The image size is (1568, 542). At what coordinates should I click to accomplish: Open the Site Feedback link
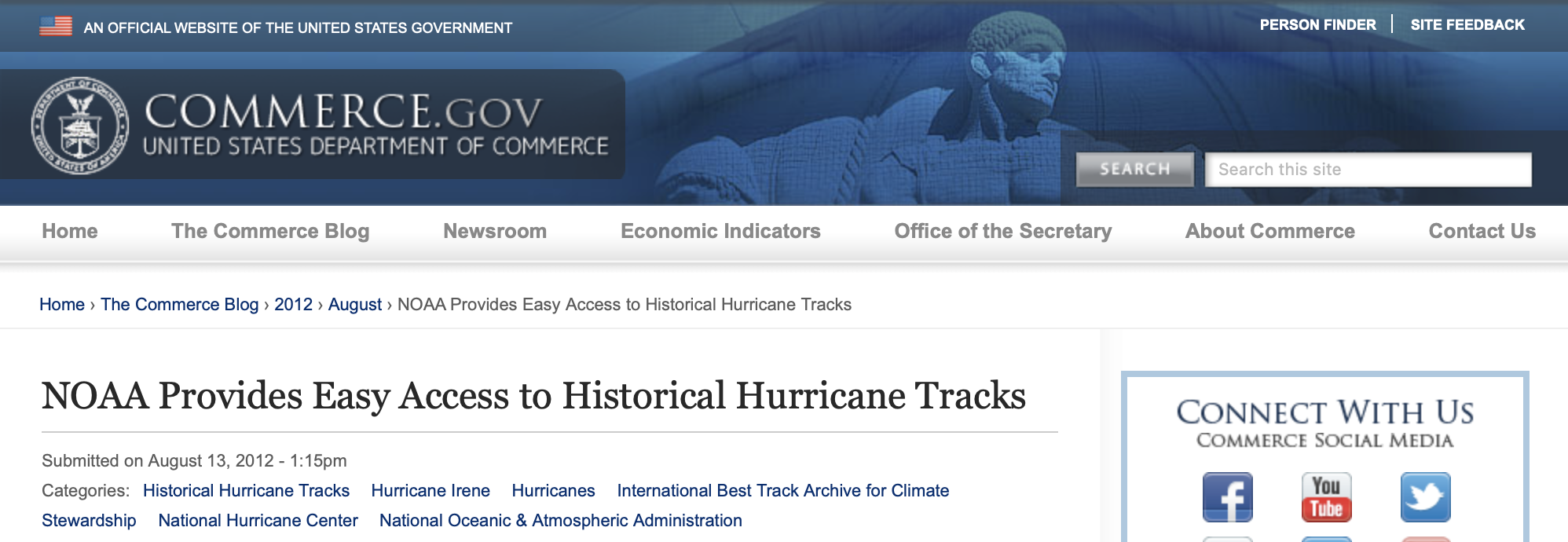[x=1467, y=24]
